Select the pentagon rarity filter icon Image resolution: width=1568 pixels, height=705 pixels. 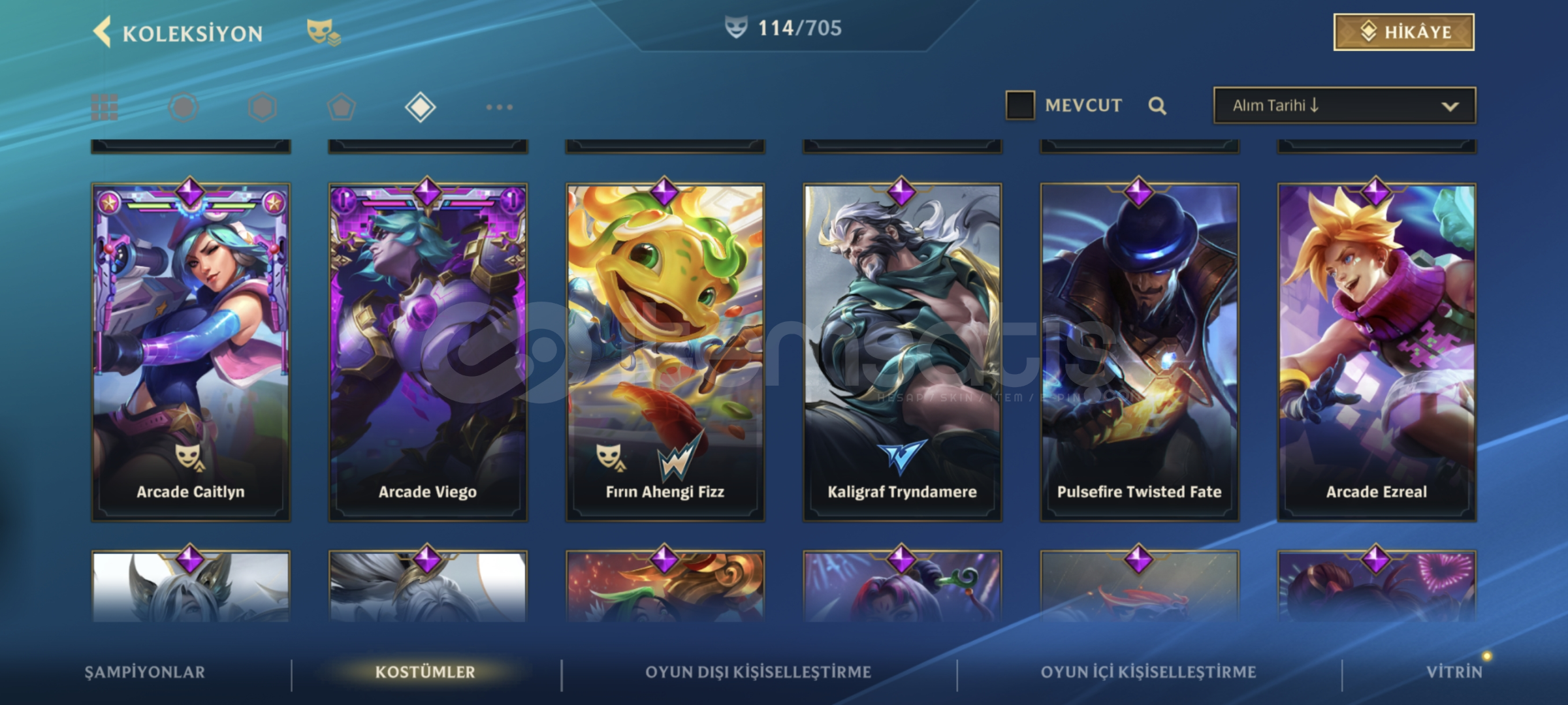click(x=342, y=107)
